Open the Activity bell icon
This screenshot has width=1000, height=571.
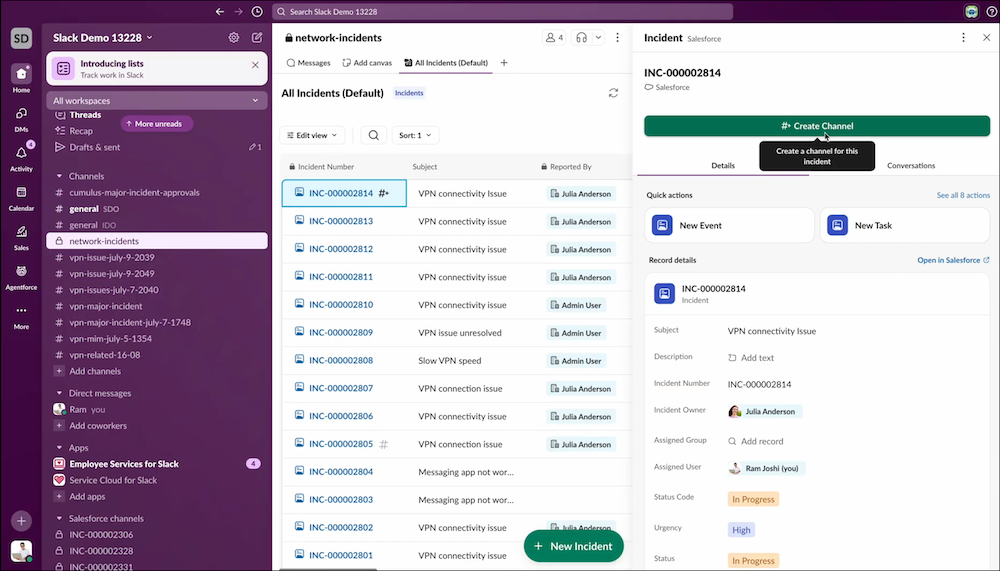[21, 153]
